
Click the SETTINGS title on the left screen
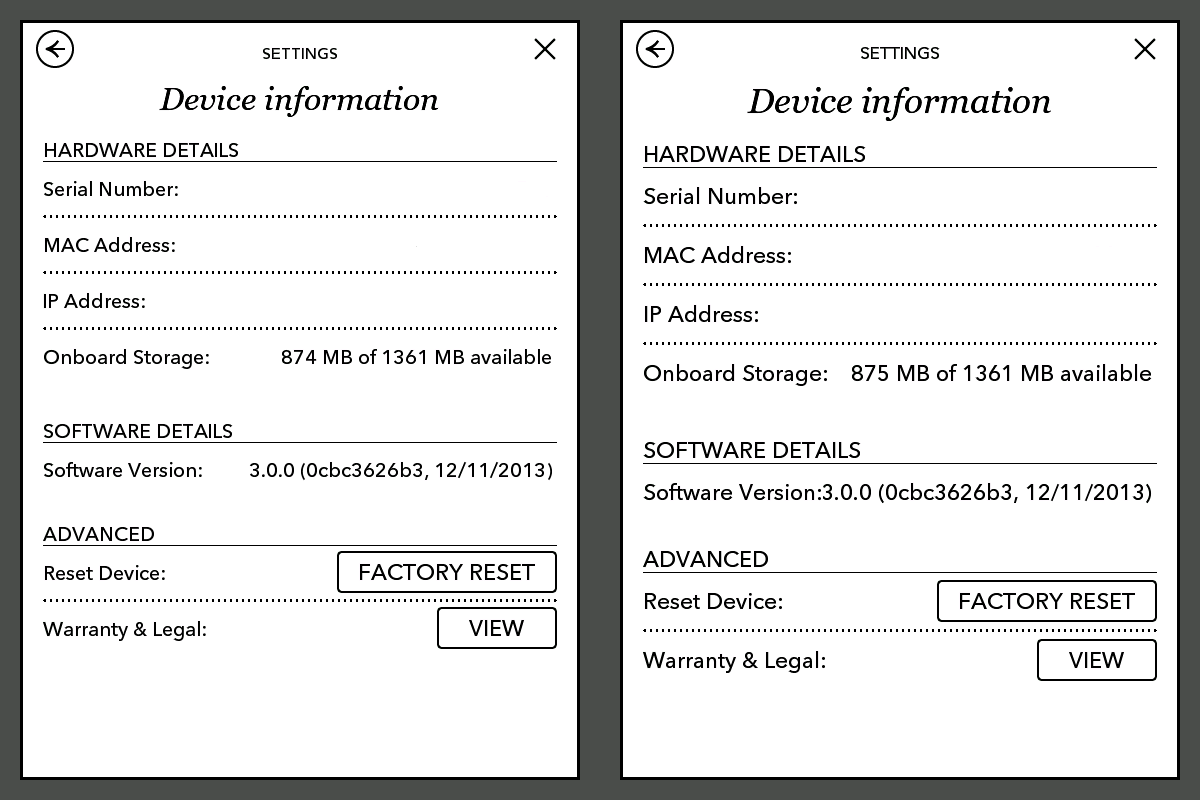point(300,54)
